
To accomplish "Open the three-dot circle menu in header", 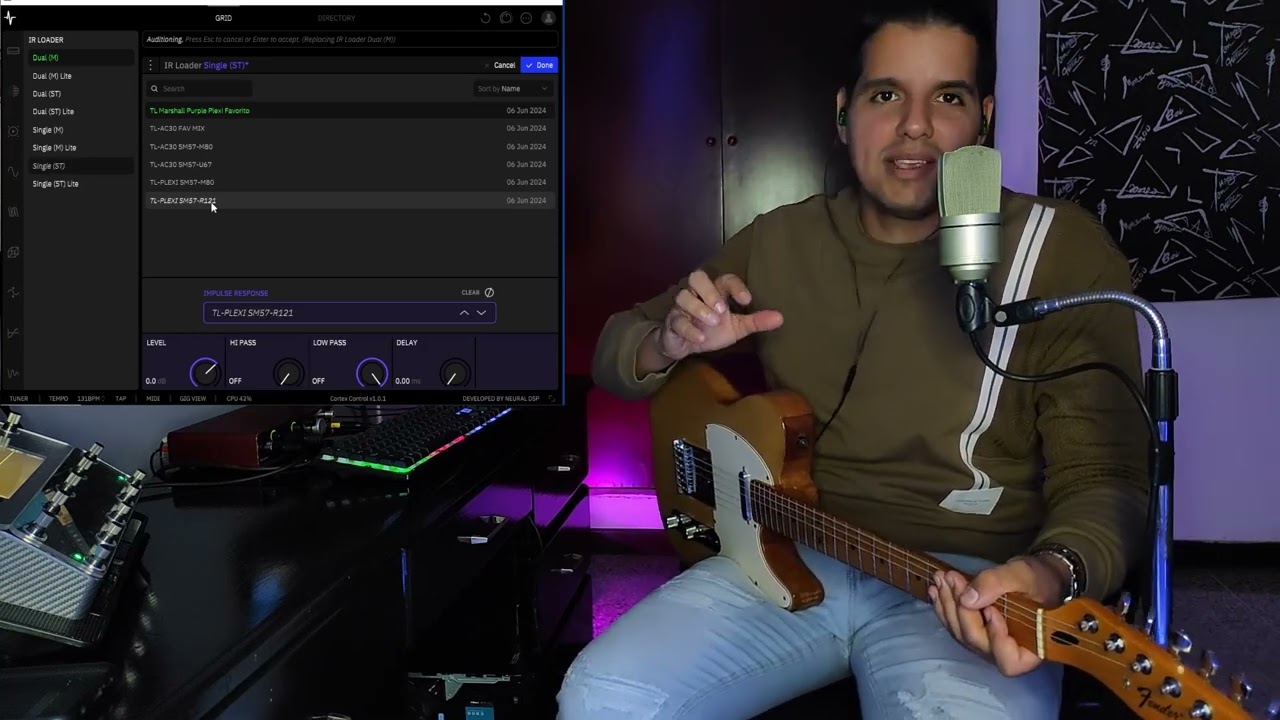I will (527, 18).
